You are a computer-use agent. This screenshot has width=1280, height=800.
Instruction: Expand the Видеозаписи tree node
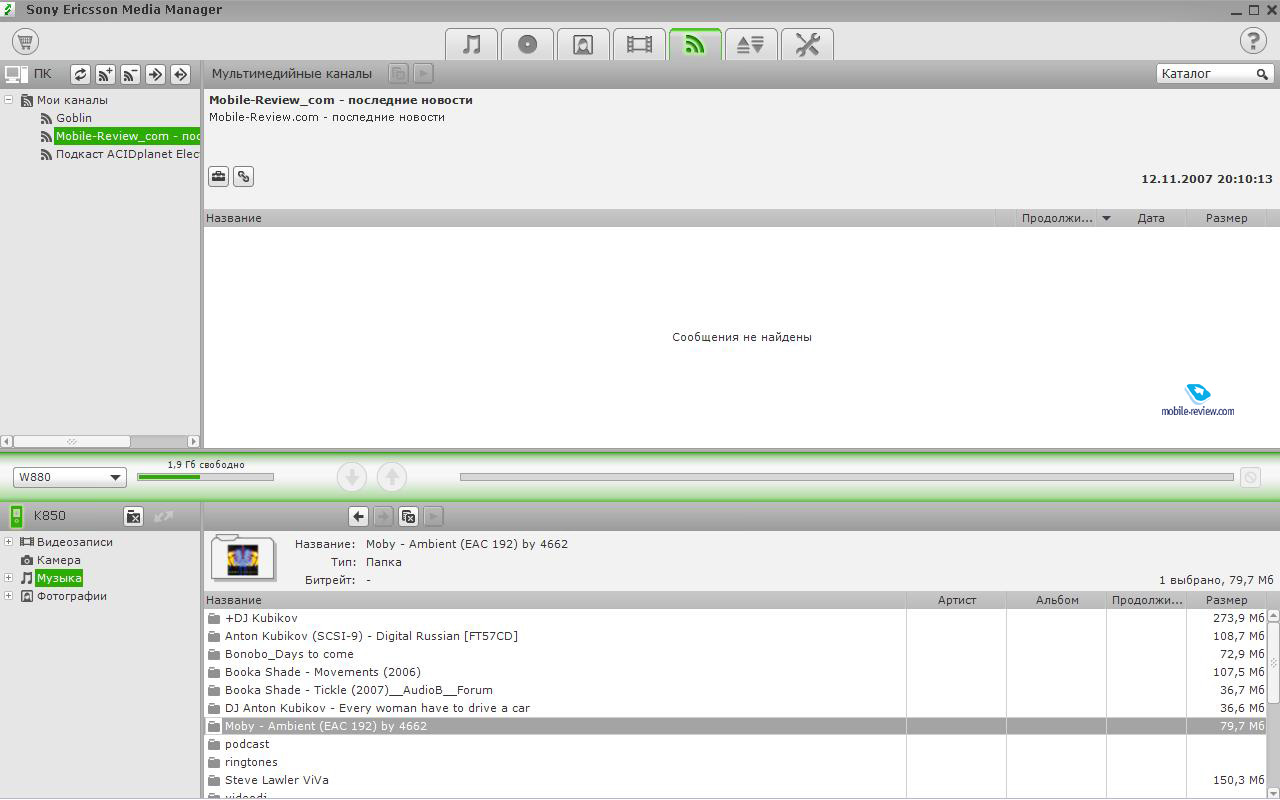tap(9, 542)
